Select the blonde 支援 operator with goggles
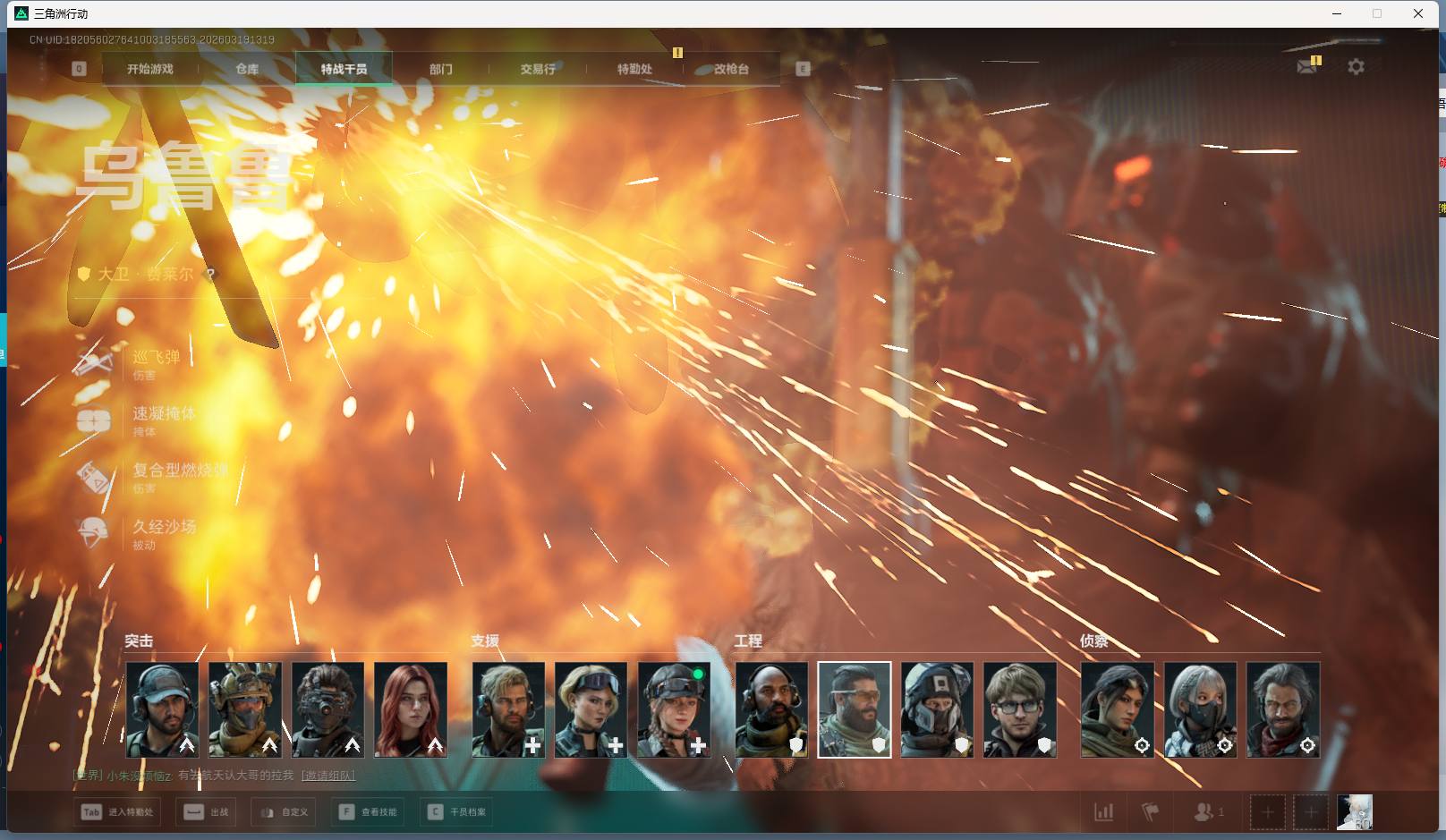Screen dimensions: 1446x840 591,710
